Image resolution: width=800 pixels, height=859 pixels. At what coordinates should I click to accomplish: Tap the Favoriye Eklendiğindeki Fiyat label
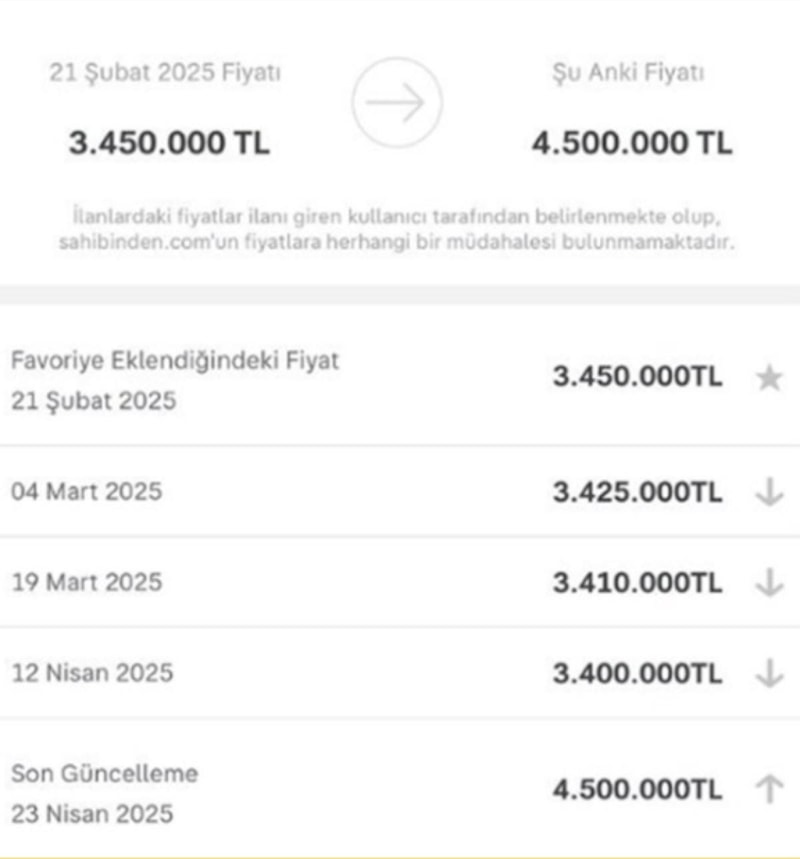tap(175, 361)
